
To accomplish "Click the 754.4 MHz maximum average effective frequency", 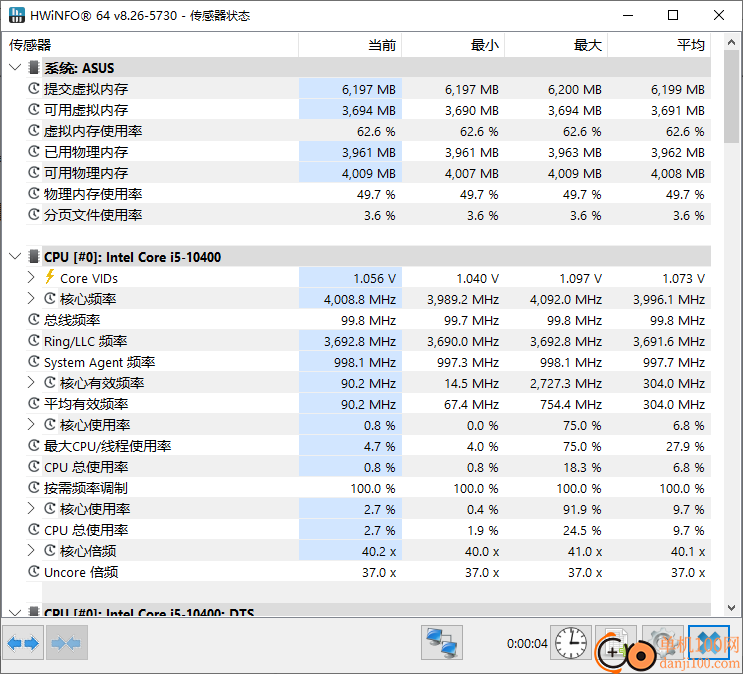I will [571, 404].
